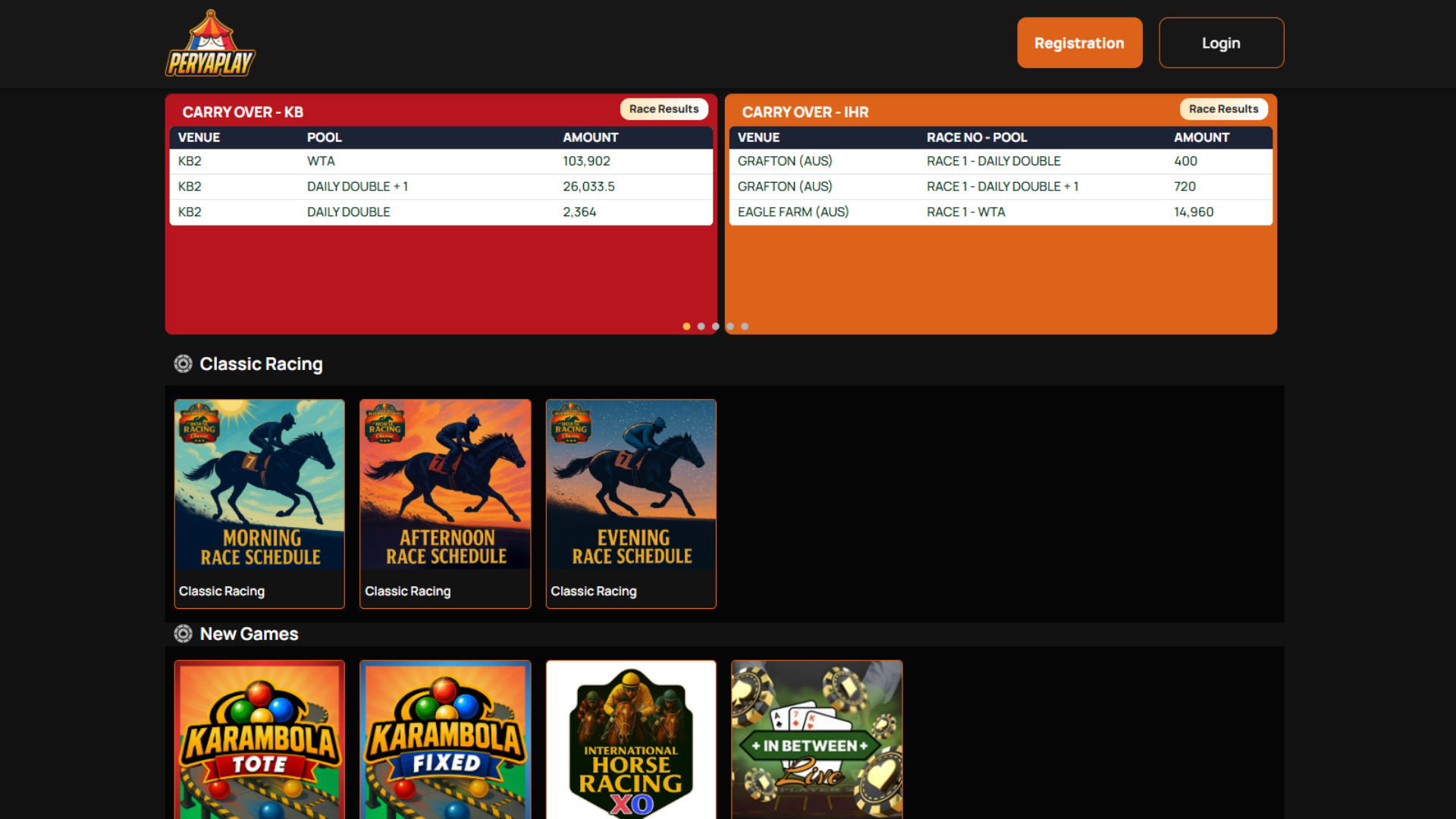Click the Classic Racing section chip icon
This screenshot has height=819, width=1456.
pos(183,364)
